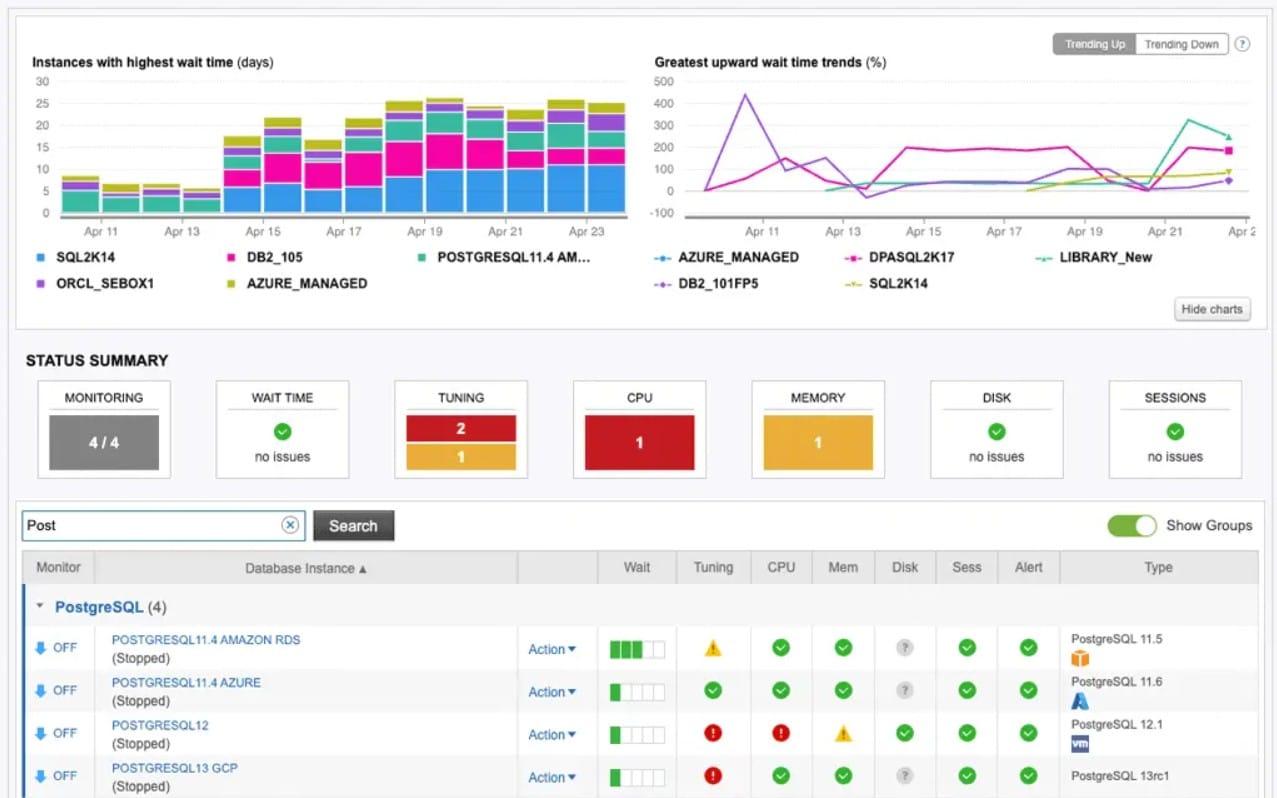
Task: Switch to the Trending Down tab
Action: [x=1181, y=44]
